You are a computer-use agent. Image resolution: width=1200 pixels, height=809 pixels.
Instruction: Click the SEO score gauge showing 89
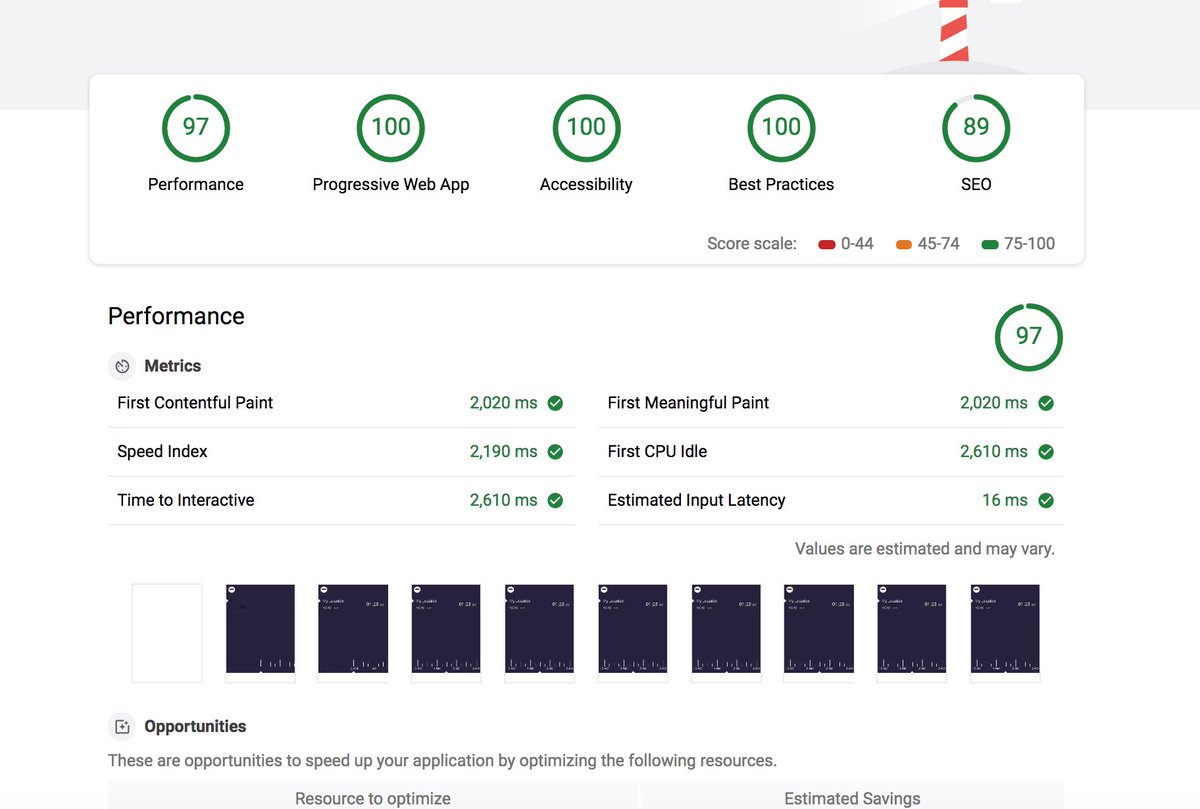click(x=976, y=127)
